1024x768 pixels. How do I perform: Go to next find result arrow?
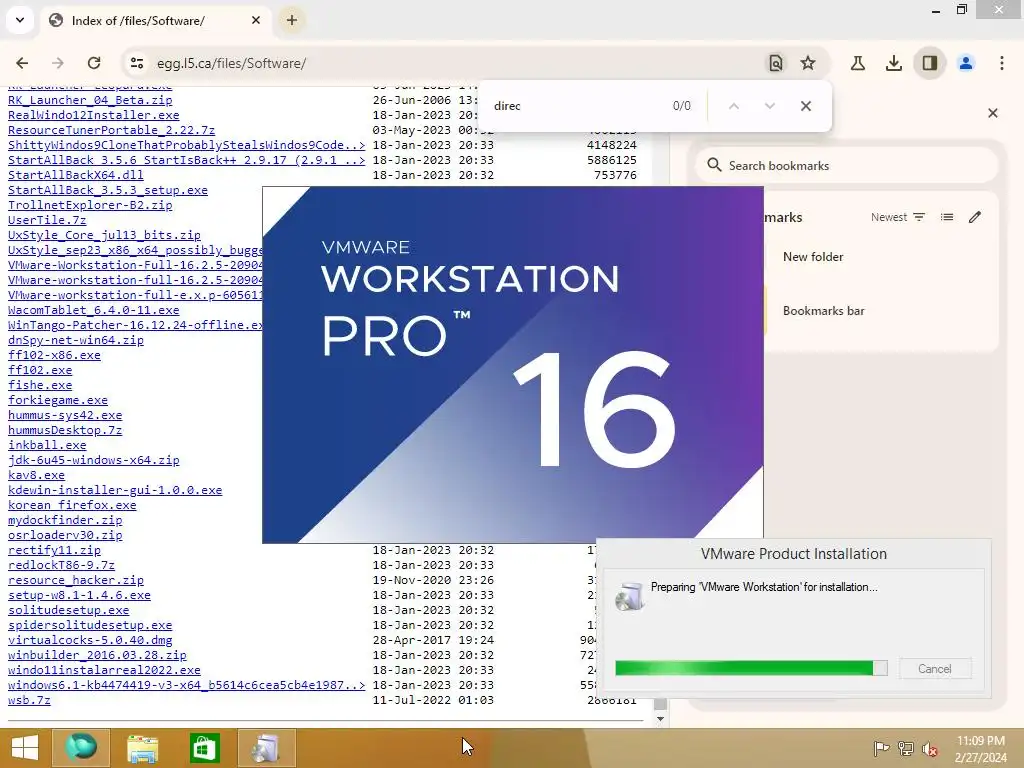[x=770, y=106]
